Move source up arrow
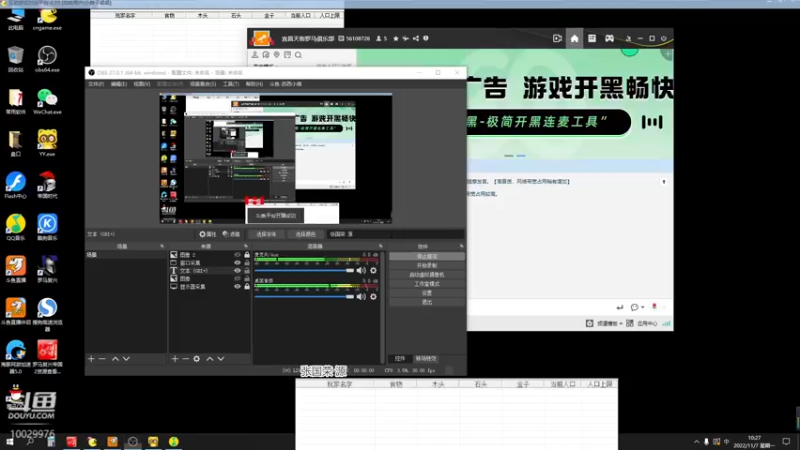800x450 pixels. pos(210,359)
